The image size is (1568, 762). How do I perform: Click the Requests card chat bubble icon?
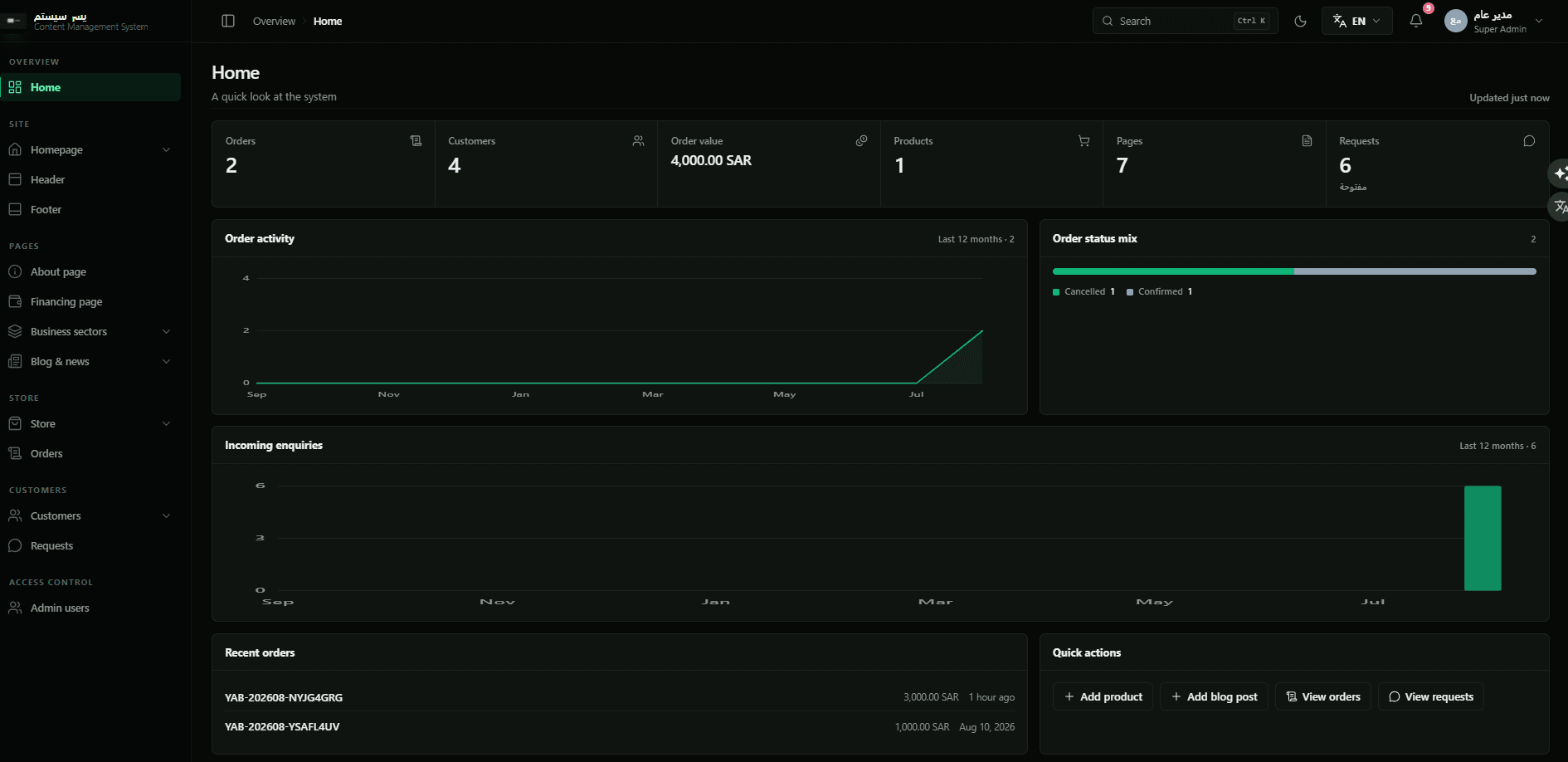click(1529, 141)
